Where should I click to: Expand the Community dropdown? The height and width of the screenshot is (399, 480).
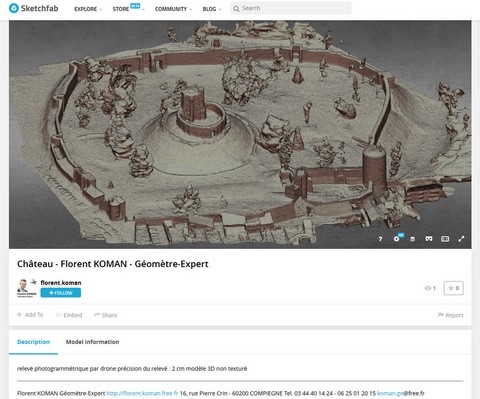click(173, 9)
